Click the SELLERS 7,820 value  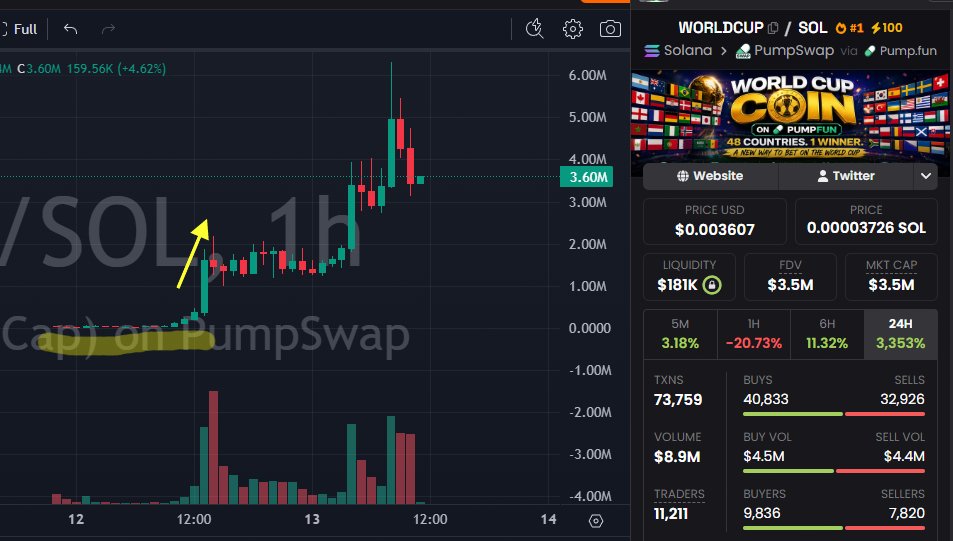tap(907, 513)
